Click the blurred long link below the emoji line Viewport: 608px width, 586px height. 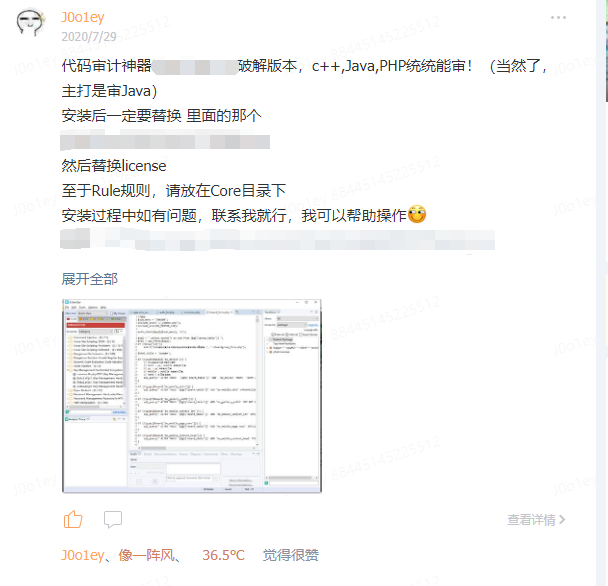277,239
